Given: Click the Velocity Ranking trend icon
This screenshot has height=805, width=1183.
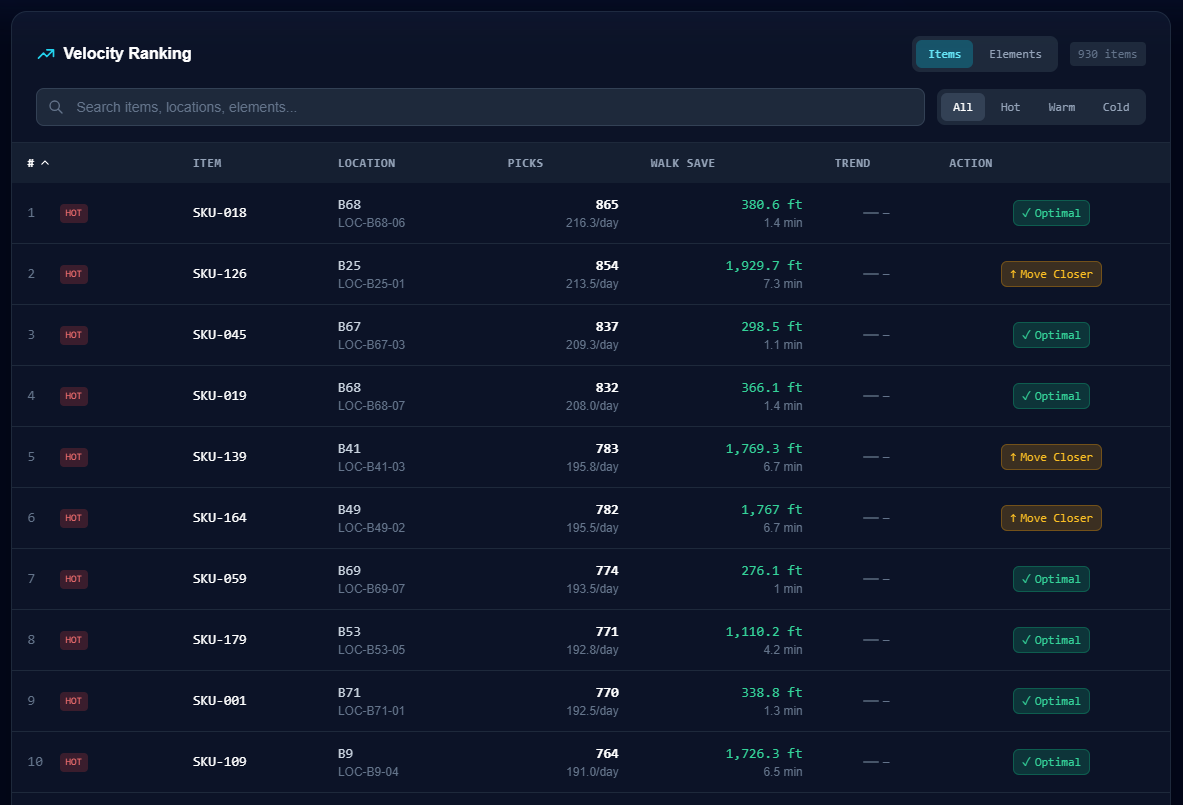Looking at the screenshot, I should [46, 54].
